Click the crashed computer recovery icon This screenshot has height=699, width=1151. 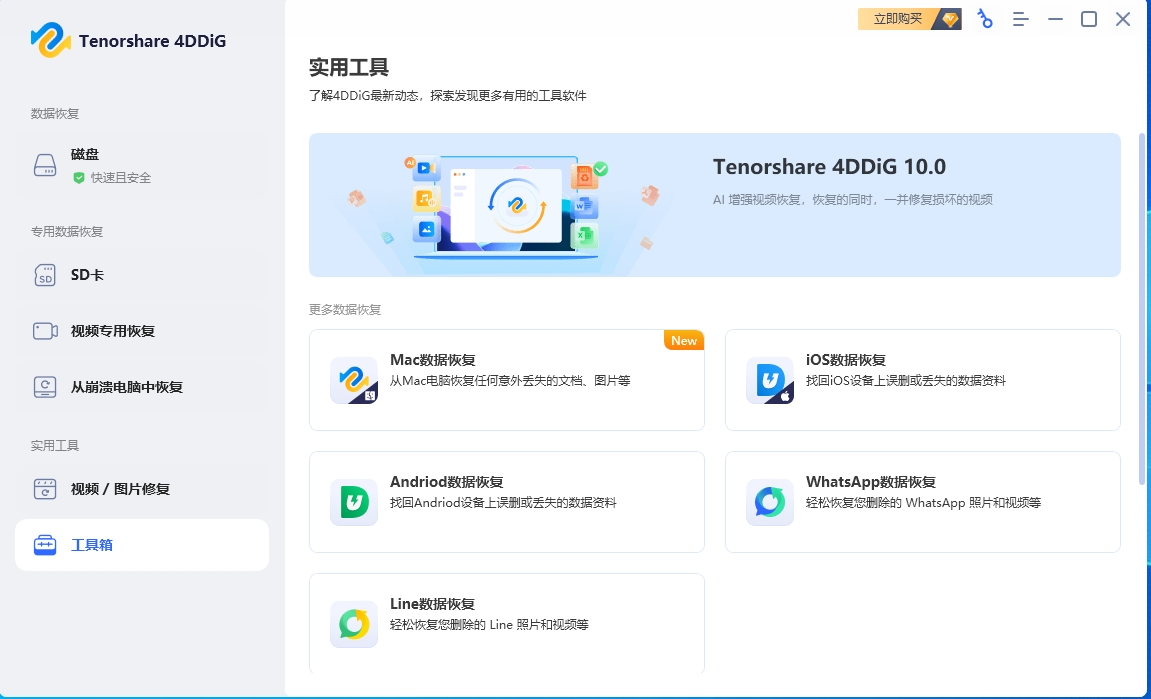pos(45,387)
